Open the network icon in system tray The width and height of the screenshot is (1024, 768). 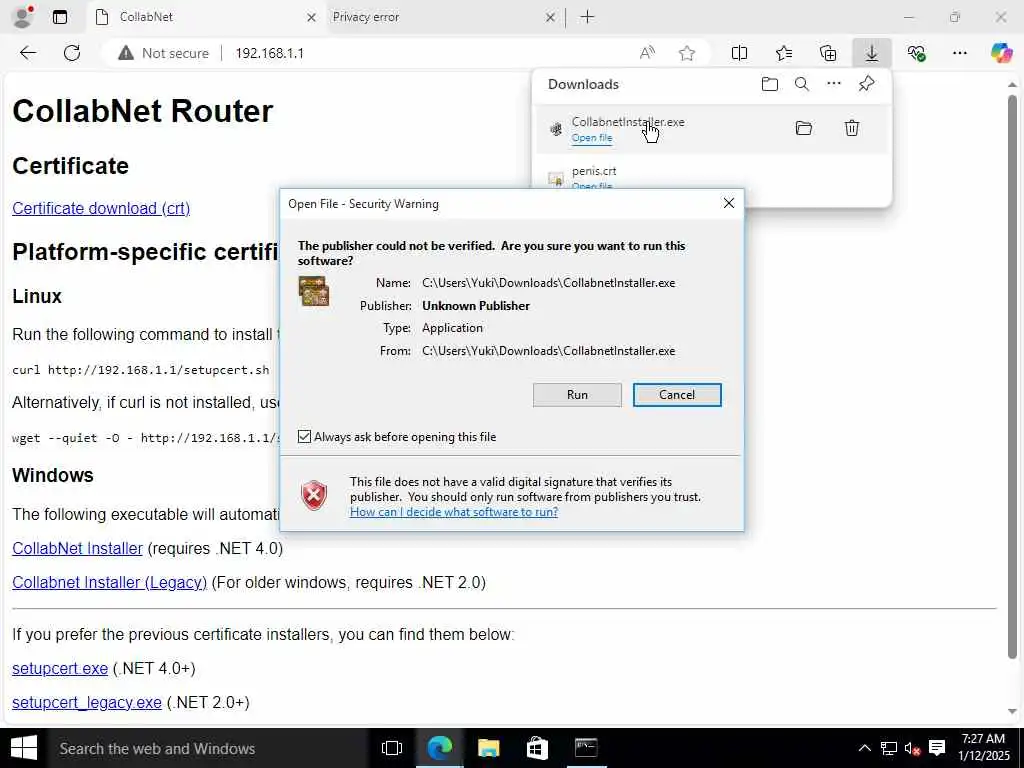click(x=888, y=748)
